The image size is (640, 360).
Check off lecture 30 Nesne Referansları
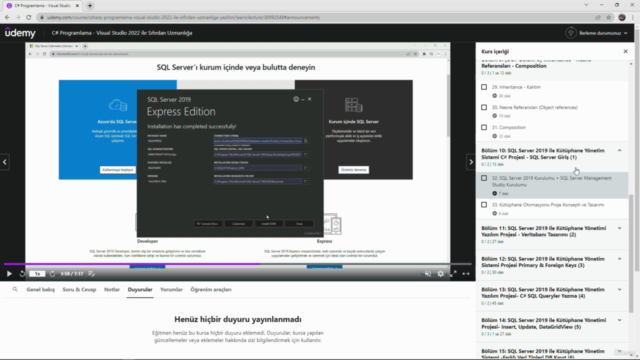pyautogui.click(x=484, y=107)
